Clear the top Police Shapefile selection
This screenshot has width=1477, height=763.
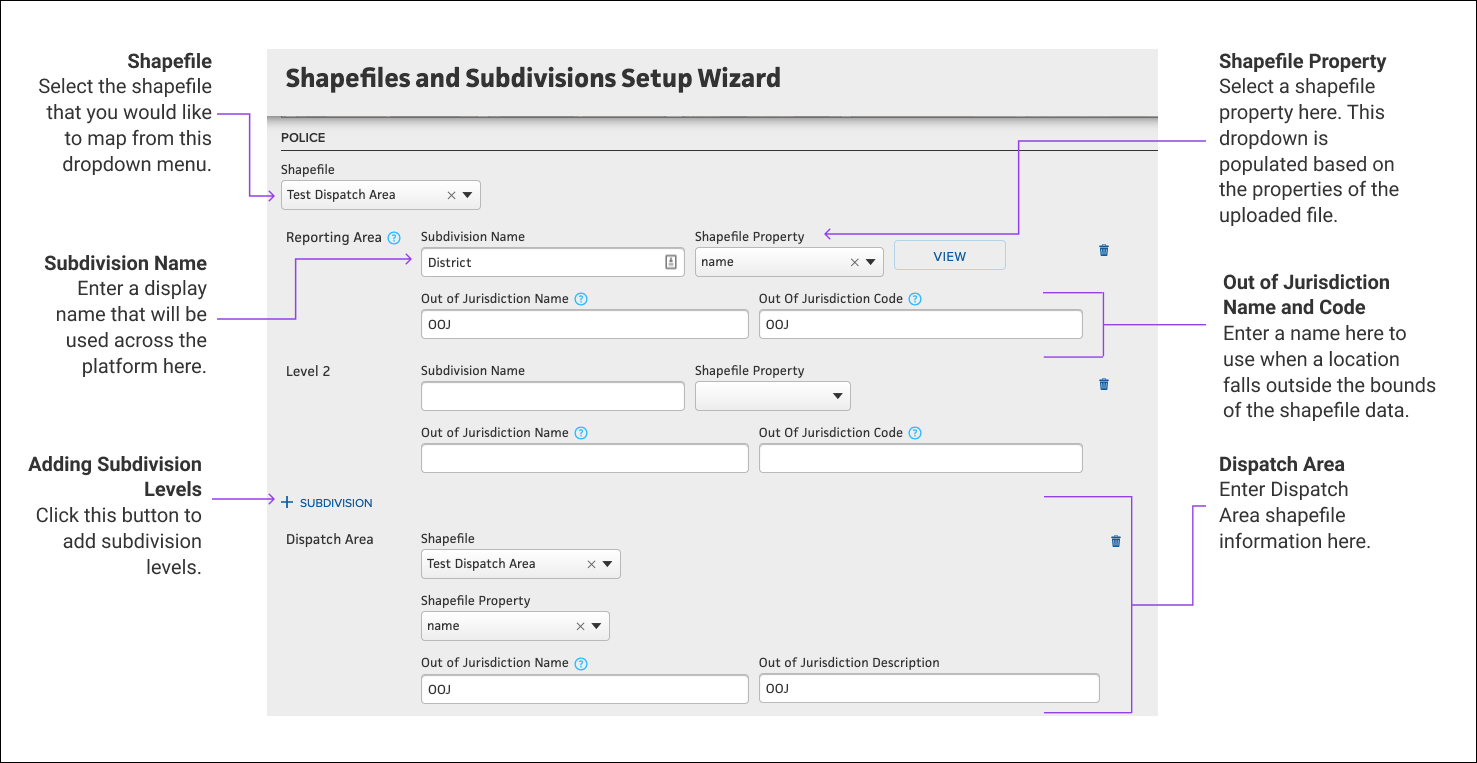pyautogui.click(x=451, y=195)
